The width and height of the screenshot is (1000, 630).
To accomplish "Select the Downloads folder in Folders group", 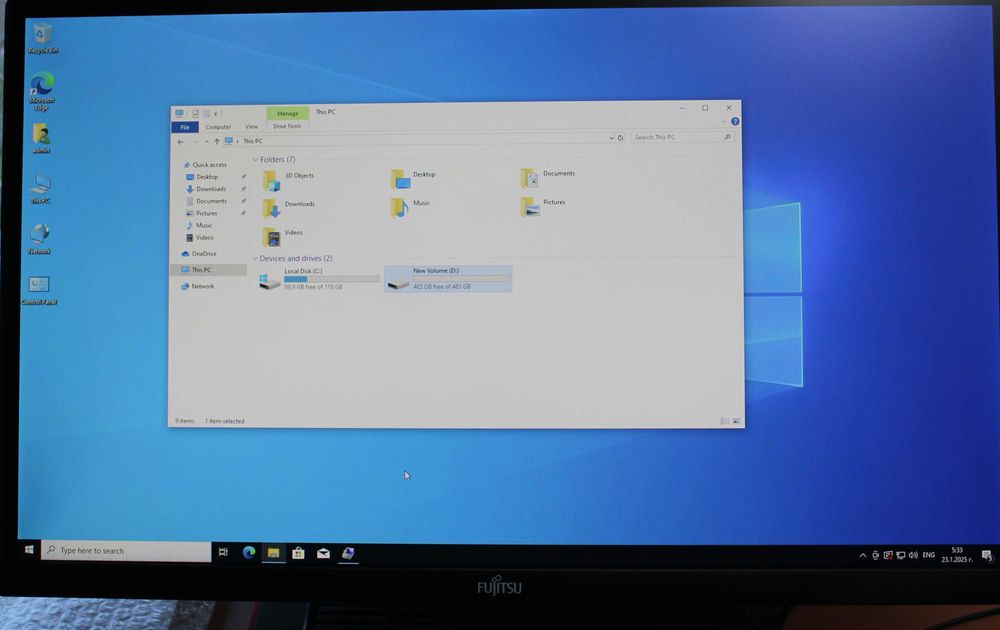I will point(289,209).
